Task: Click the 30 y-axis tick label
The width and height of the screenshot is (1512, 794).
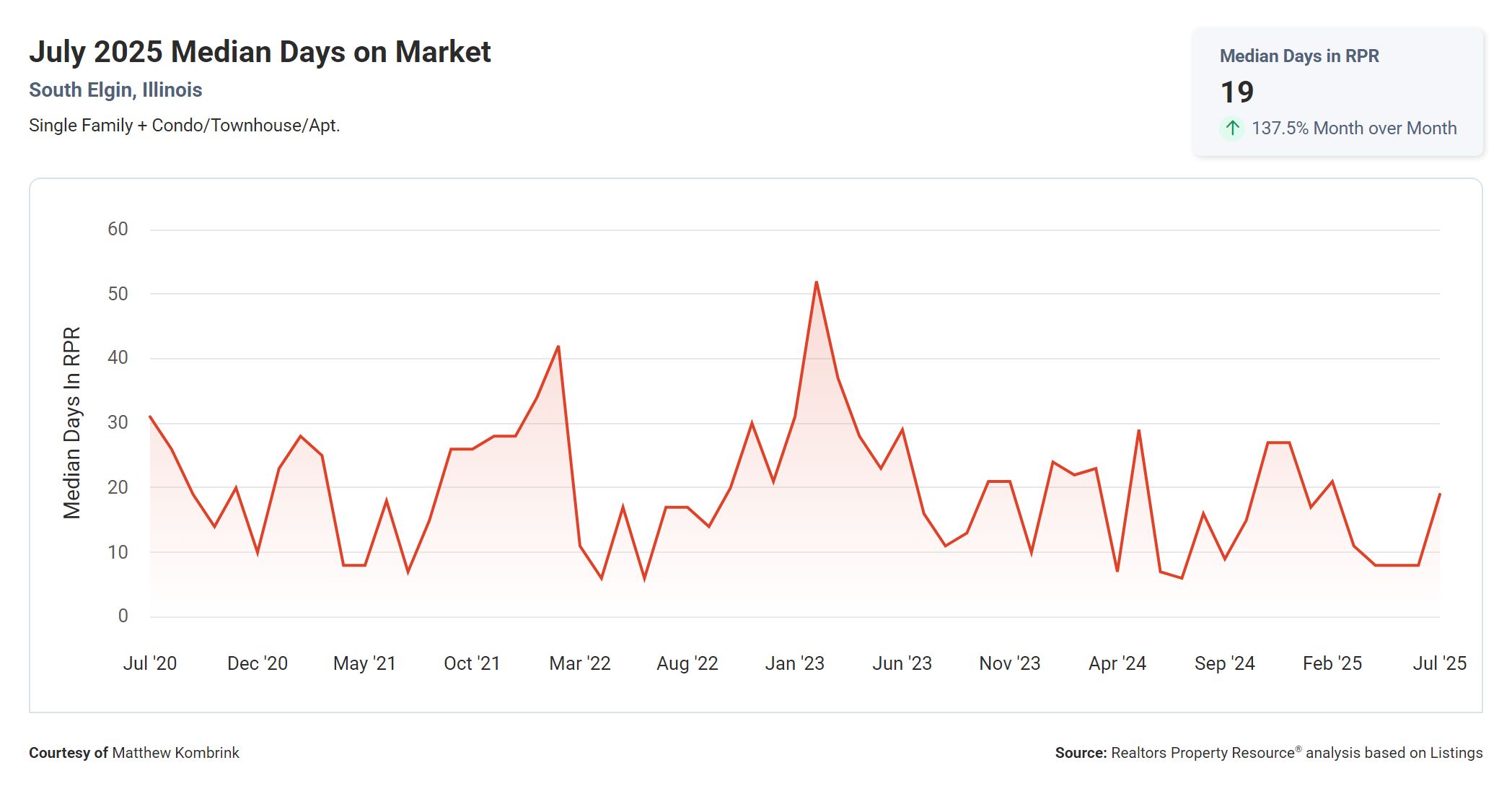Action: point(118,423)
